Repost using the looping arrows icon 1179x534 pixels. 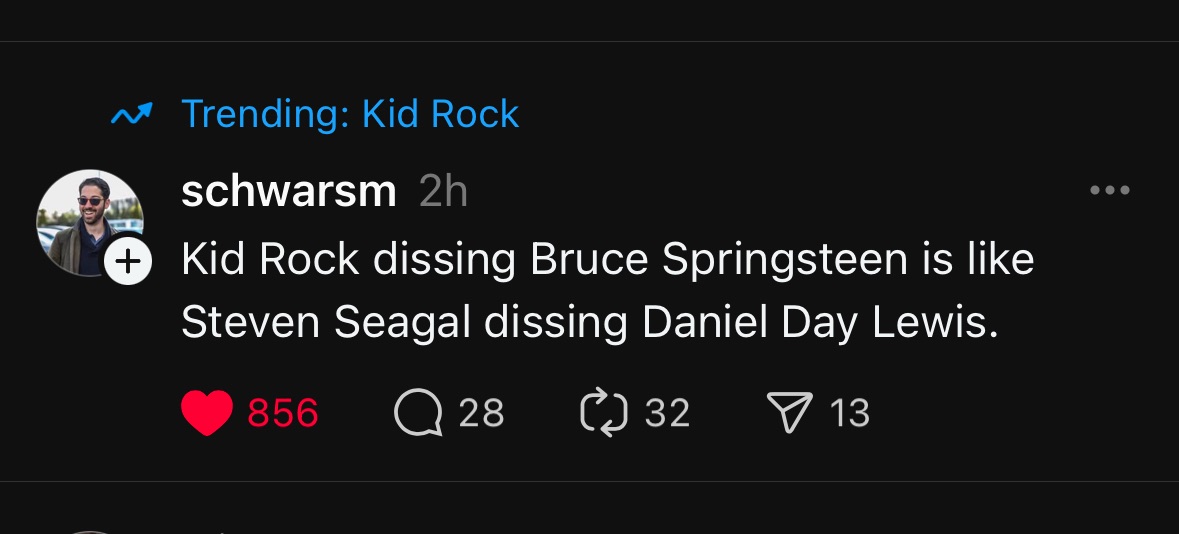pos(603,413)
